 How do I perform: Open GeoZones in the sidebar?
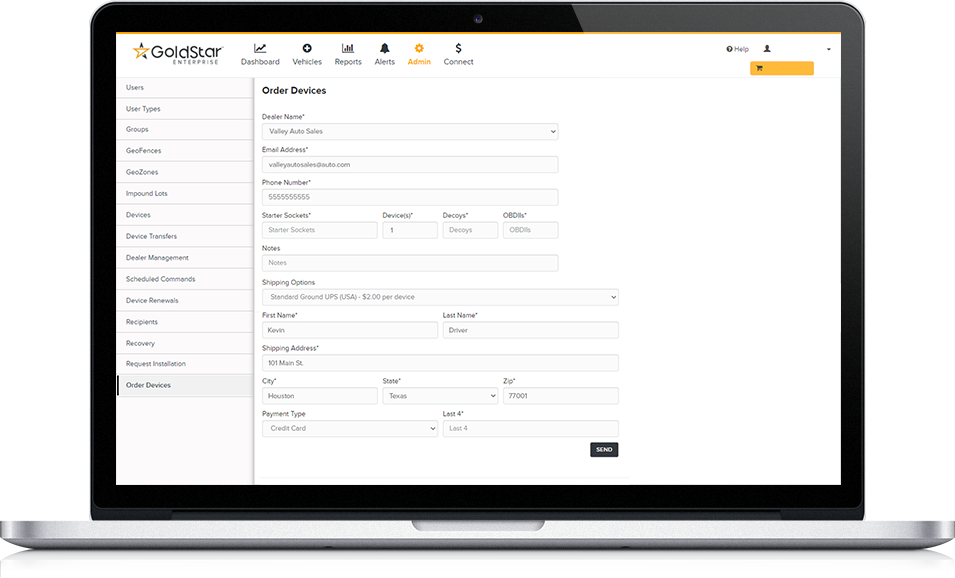185,172
